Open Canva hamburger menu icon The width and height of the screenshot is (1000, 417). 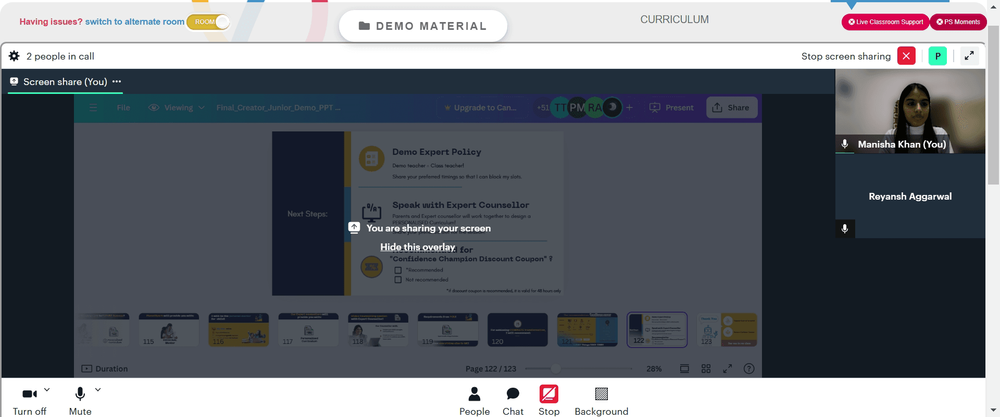[x=93, y=108]
